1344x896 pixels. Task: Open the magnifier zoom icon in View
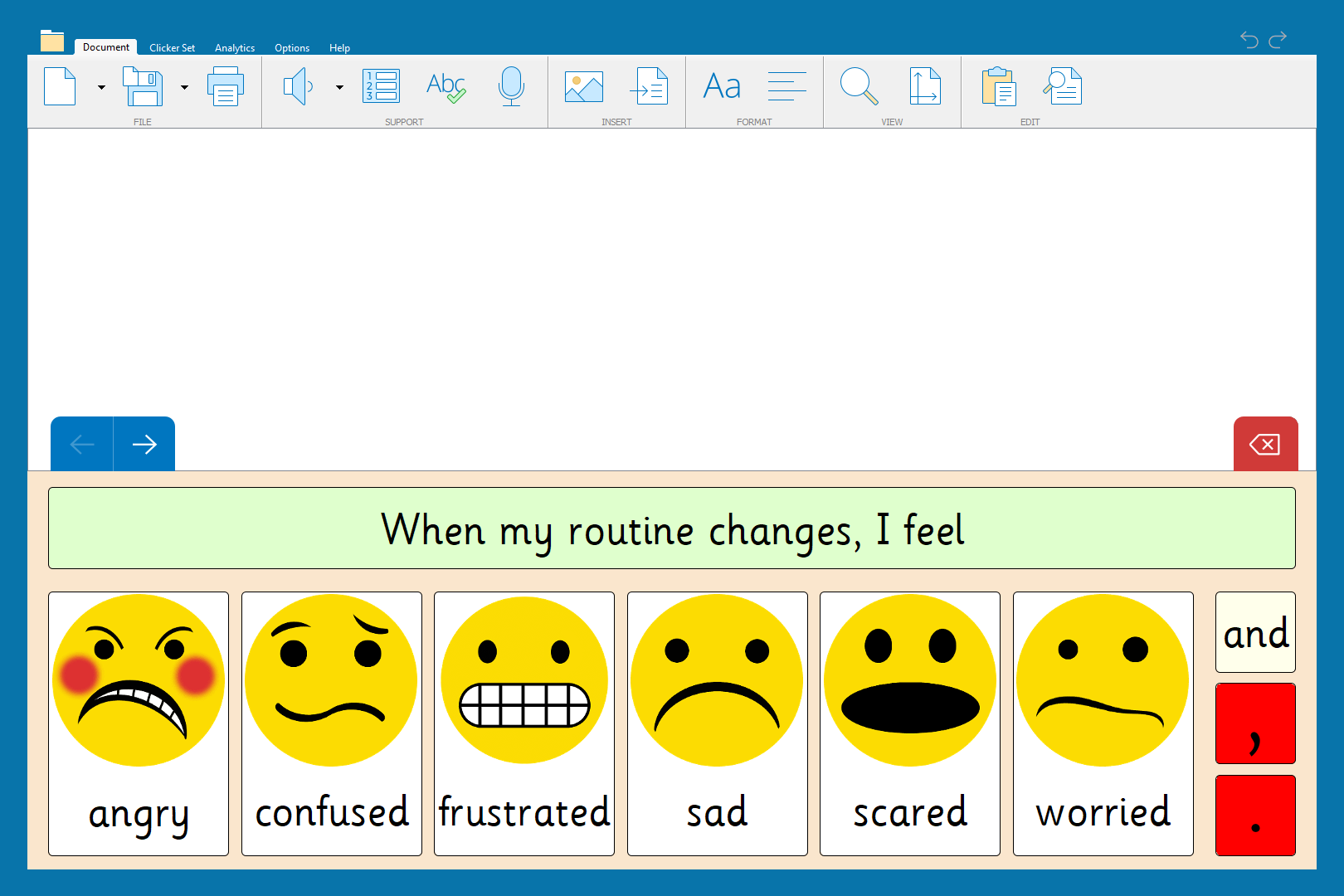point(859,86)
